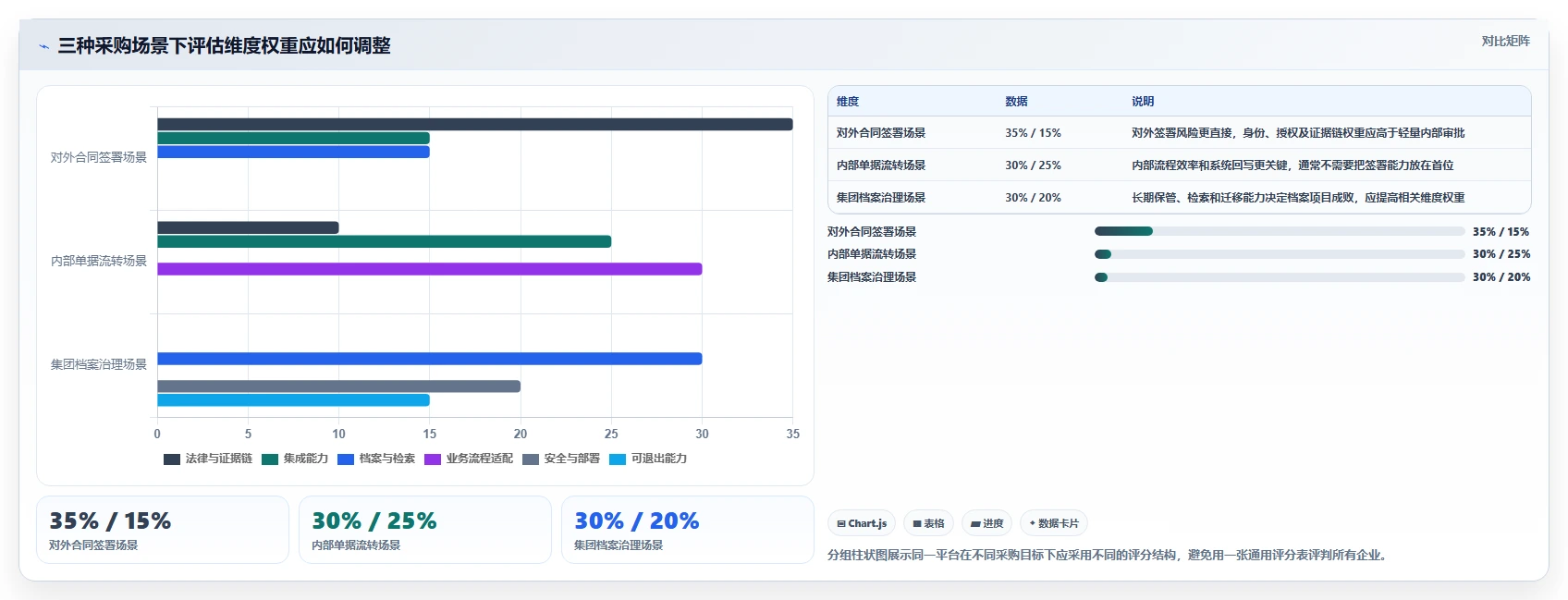1568x600 pixels.
Task: Click the blue 30 bar under 集团档案治理场景
Action: click(x=430, y=359)
